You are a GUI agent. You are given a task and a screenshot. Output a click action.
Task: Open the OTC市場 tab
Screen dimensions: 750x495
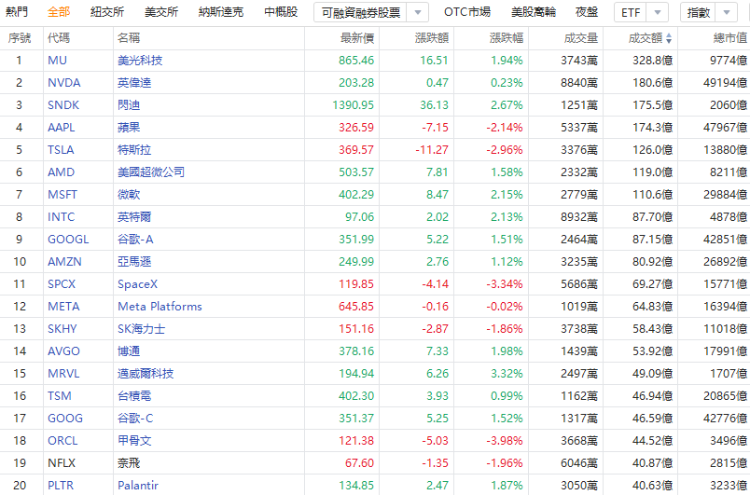[467, 12]
